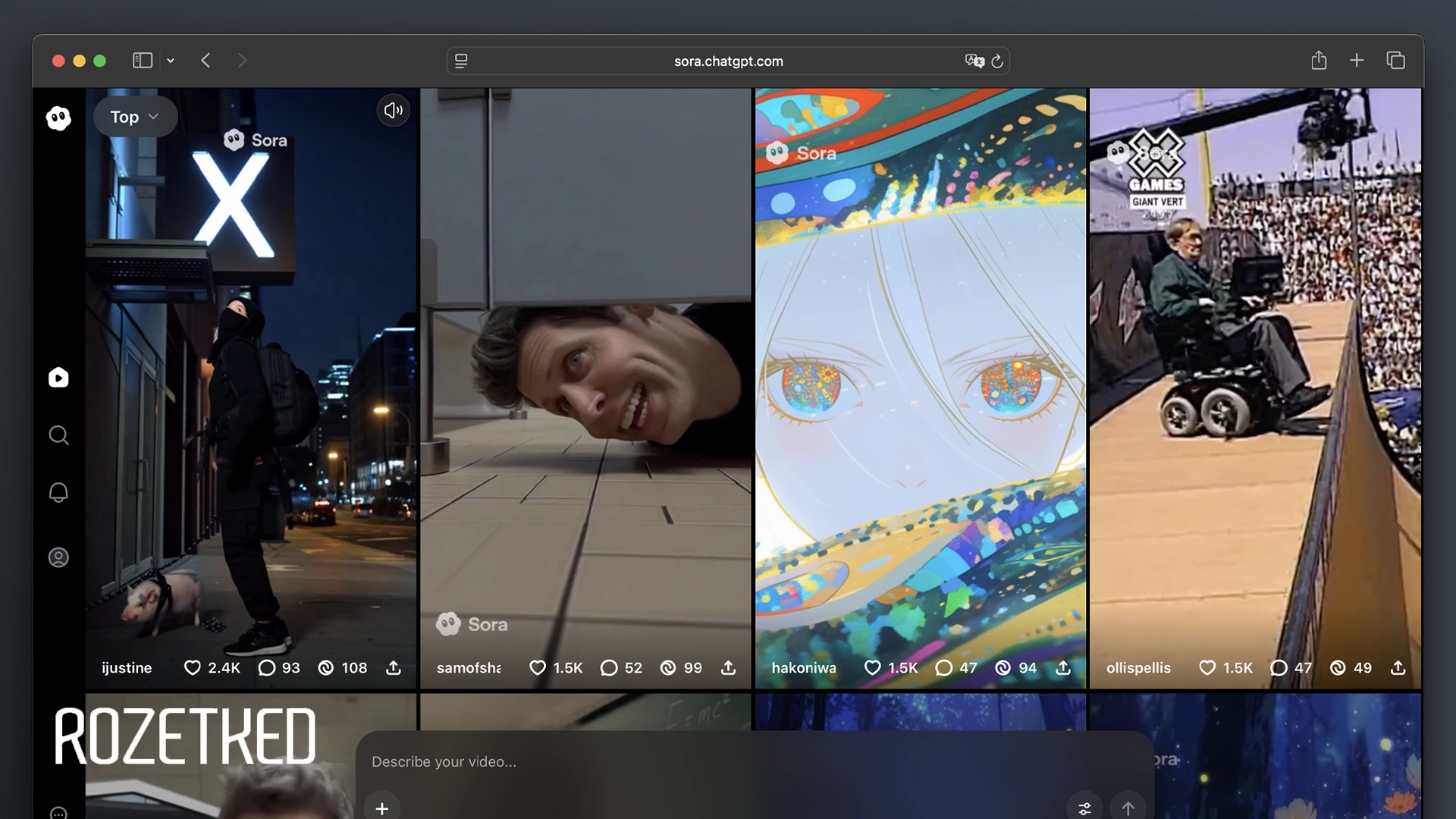Open the Top feed dropdown
The height and width of the screenshot is (819, 1456).
coord(135,117)
